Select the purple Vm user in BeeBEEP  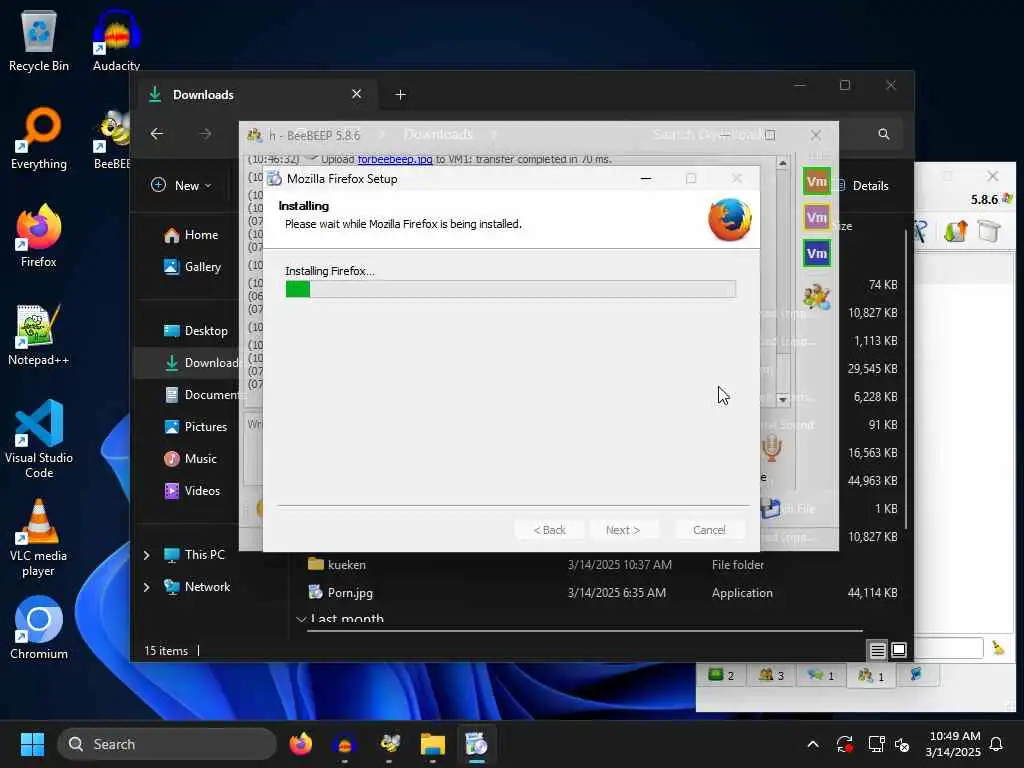click(816, 217)
